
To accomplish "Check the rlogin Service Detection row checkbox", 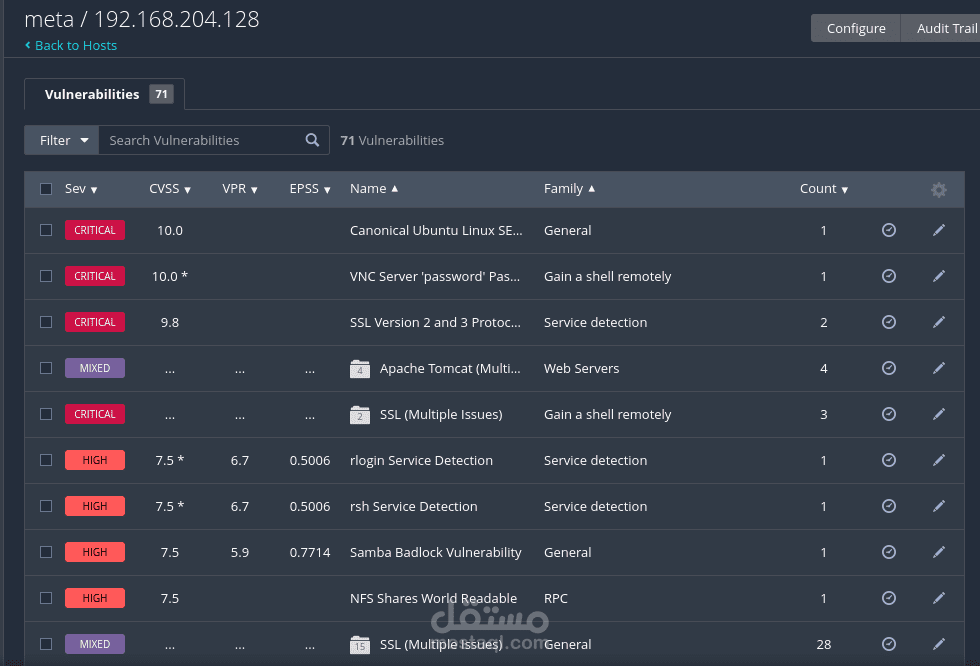I will pyautogui.click(x=46, y=460).
